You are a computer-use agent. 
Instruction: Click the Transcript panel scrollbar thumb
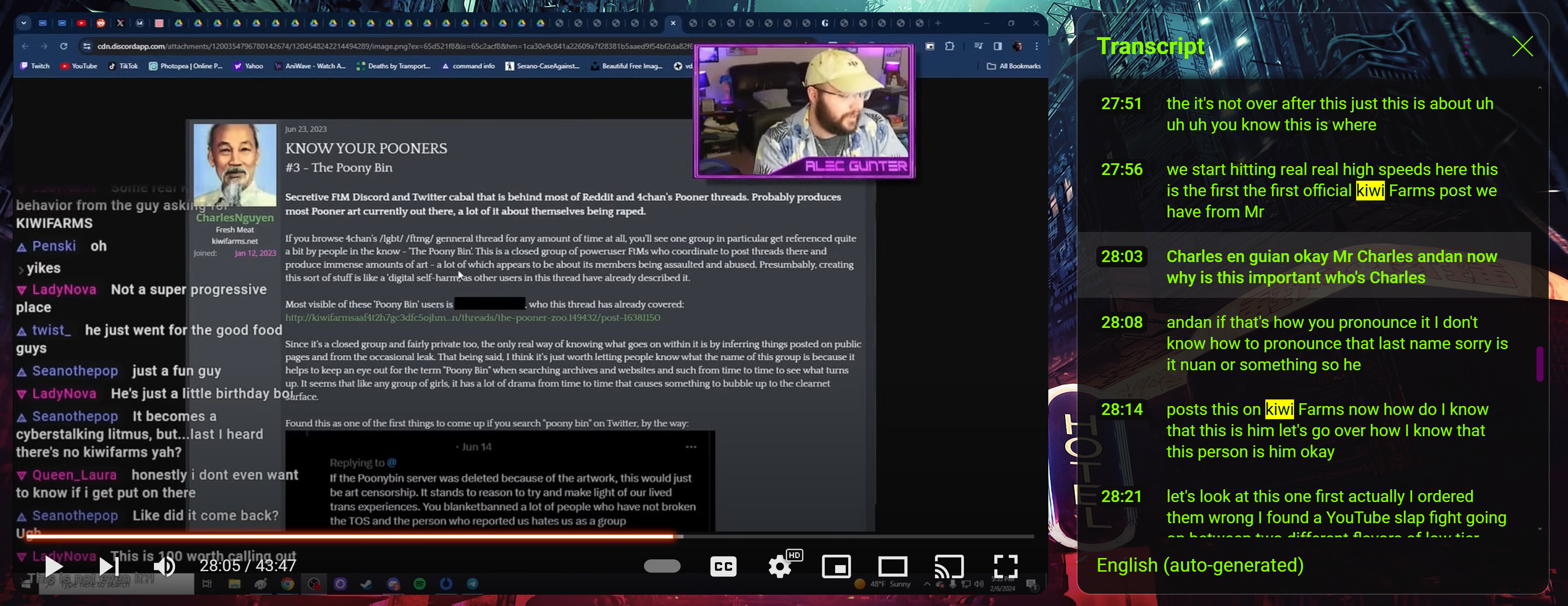coord(1539,363)
